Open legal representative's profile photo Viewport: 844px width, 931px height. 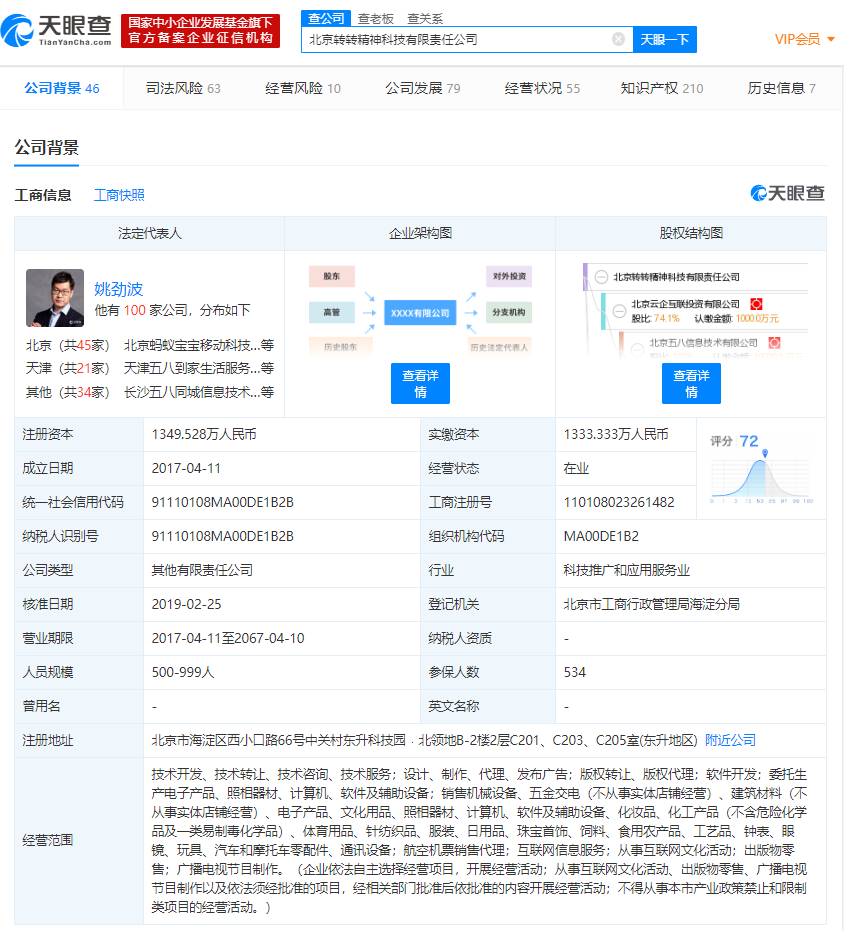coord(55,298)
